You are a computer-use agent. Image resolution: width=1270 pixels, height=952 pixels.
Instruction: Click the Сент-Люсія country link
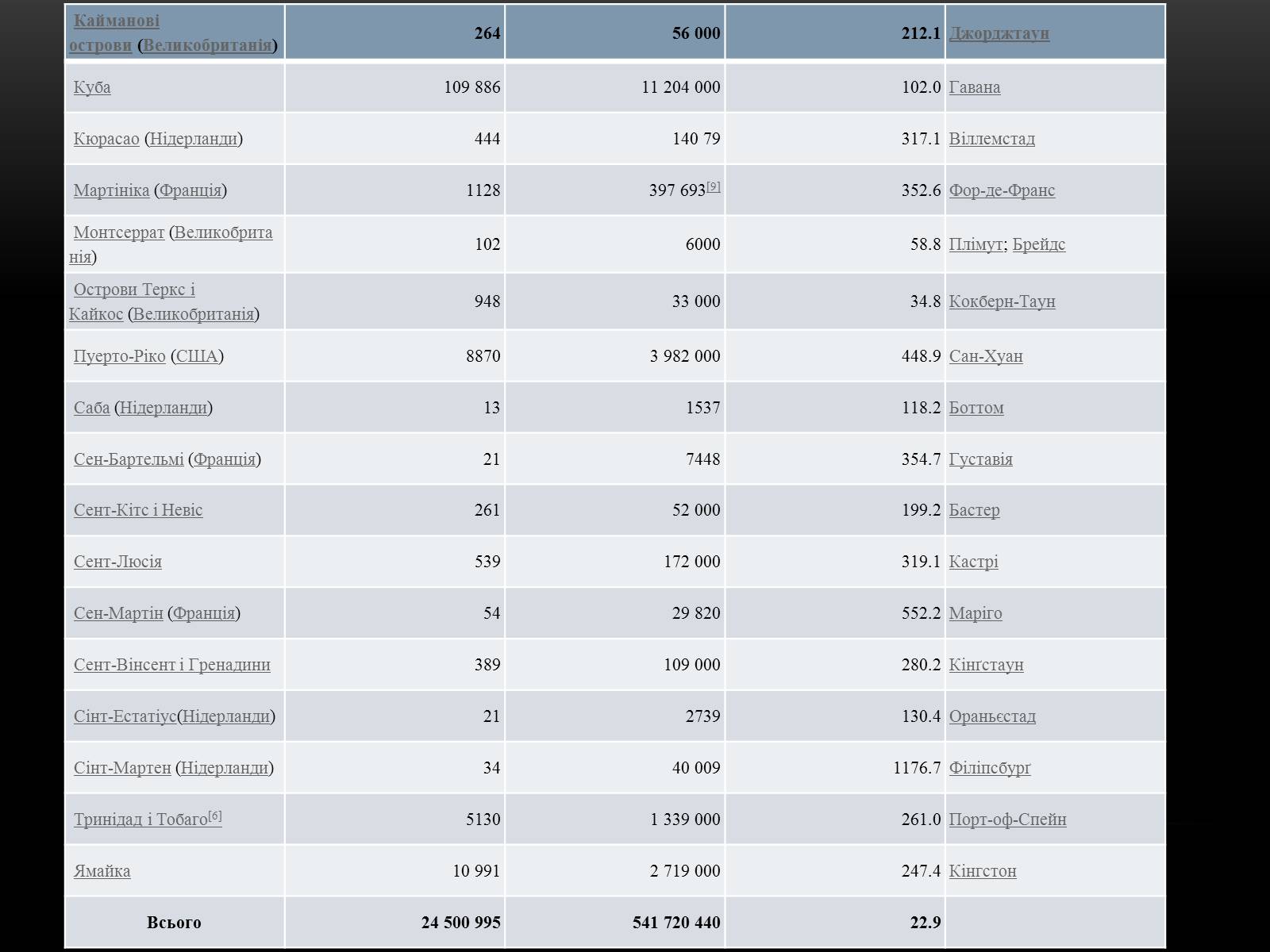tap(117, 562)
